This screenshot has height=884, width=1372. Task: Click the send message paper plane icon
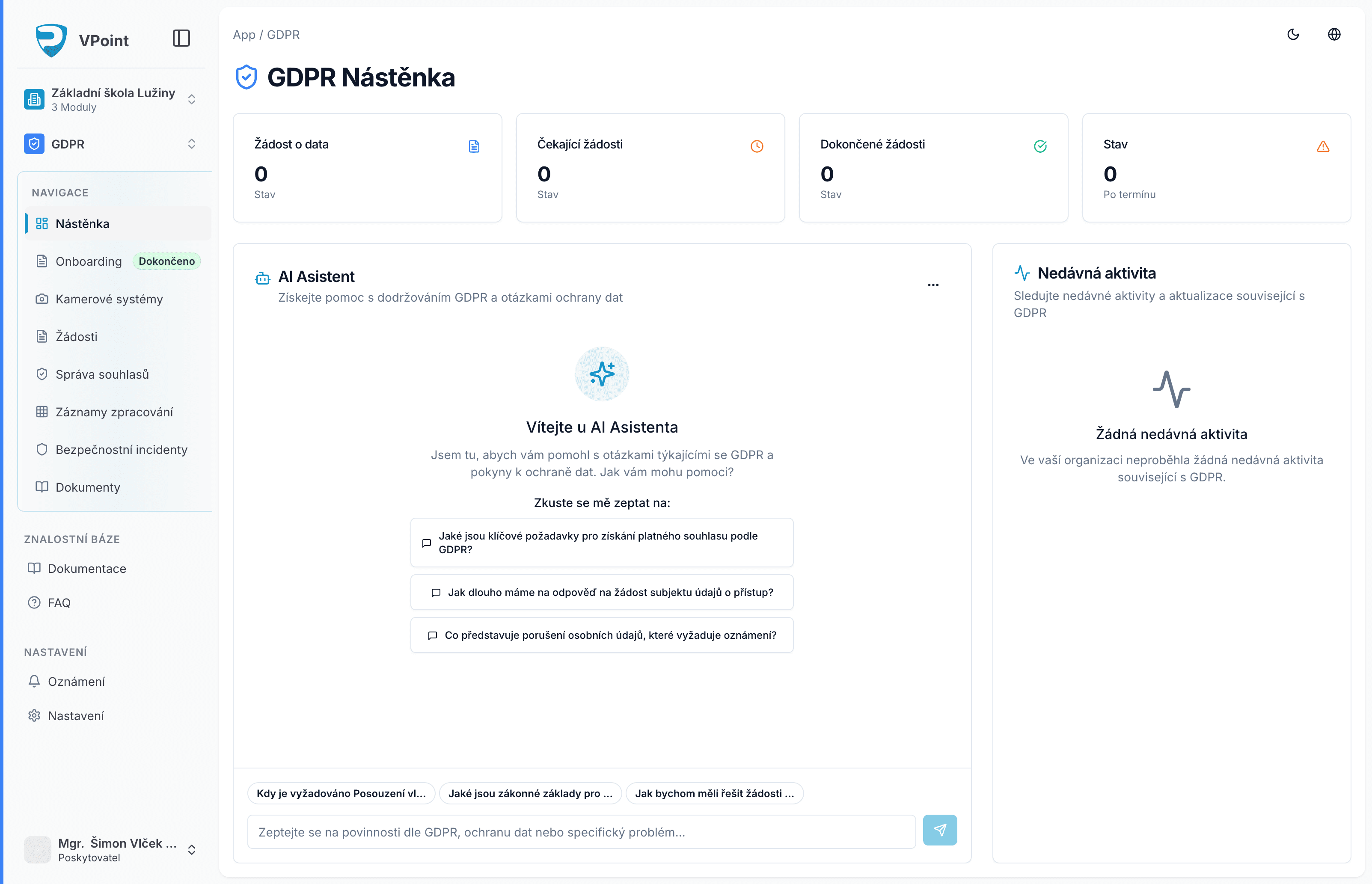pos(940,830)
